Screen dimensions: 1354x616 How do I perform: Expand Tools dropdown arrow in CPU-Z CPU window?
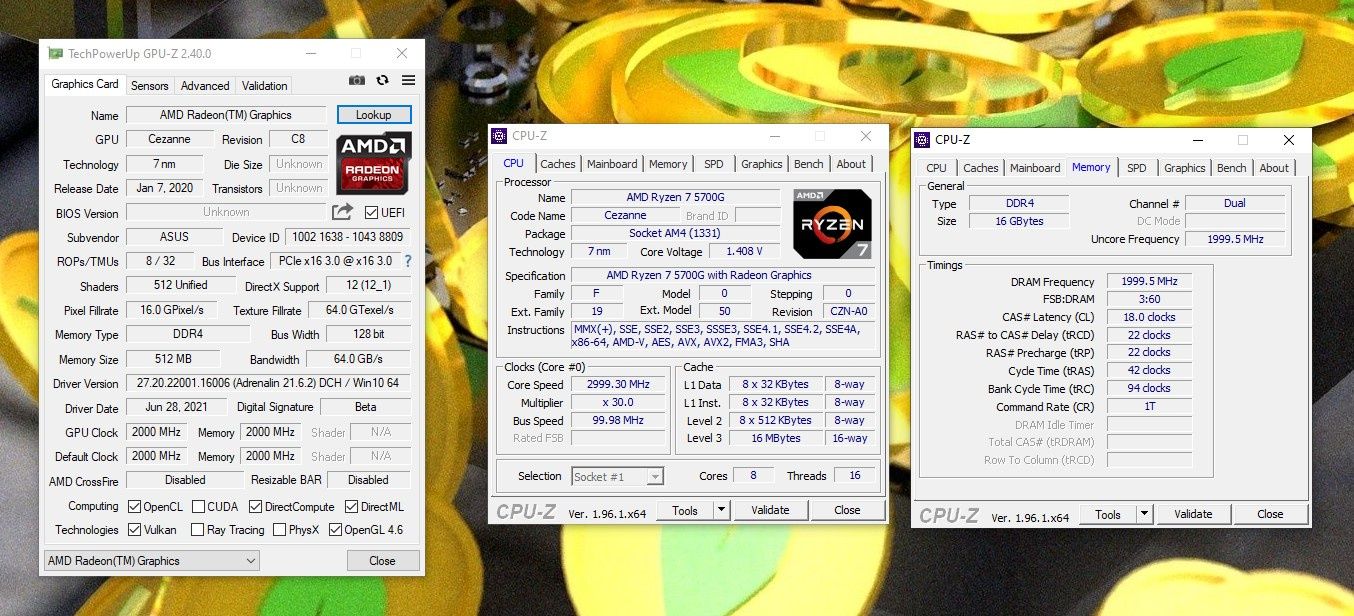(721, 510)
